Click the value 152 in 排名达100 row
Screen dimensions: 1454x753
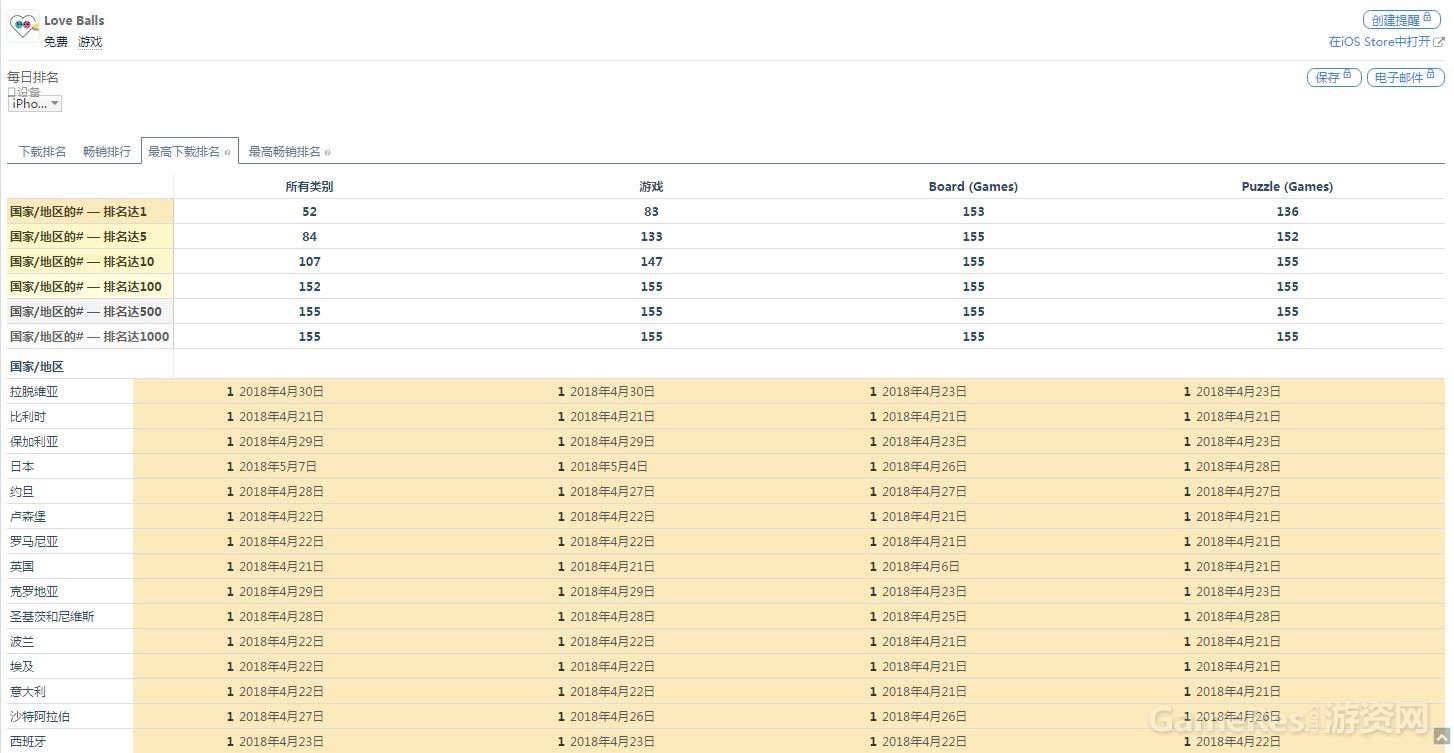click(310, 287)
